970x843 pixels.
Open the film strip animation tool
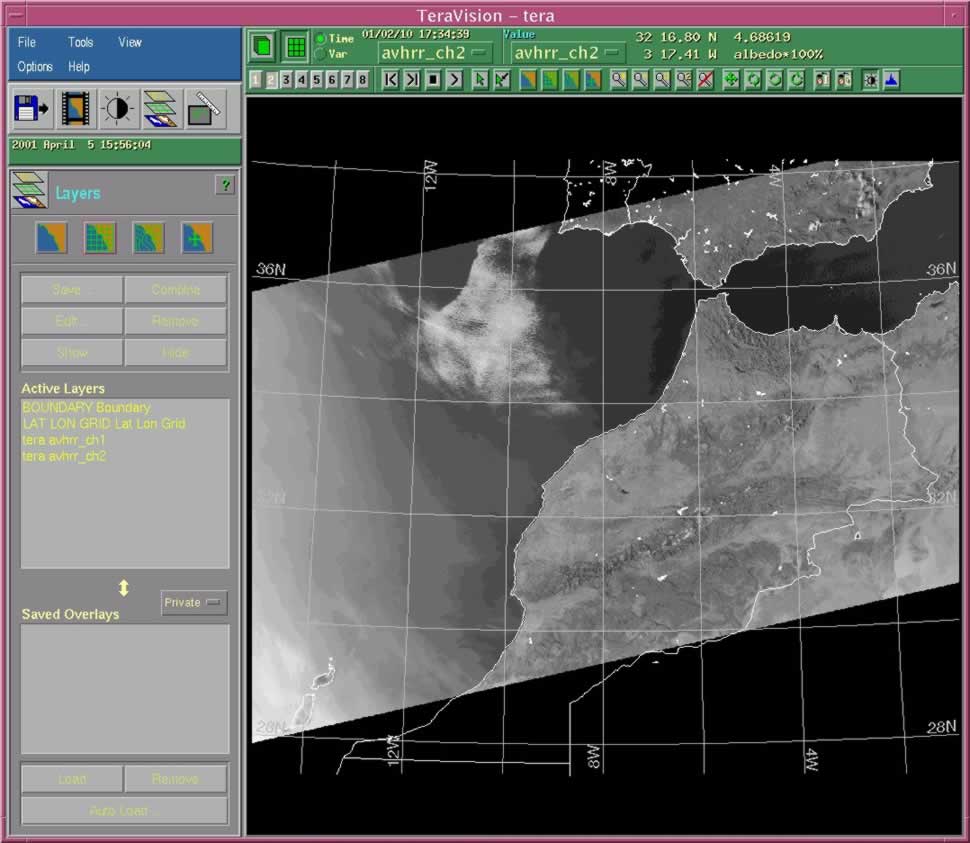pyautogui.click(x=75, y=108)
